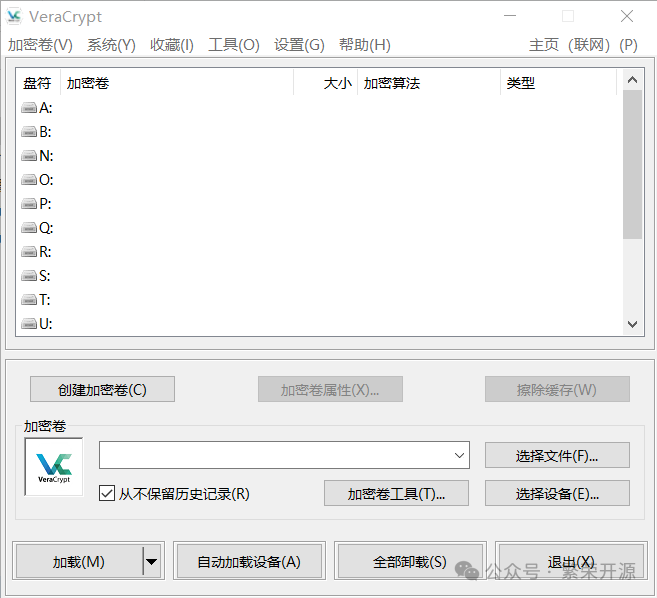Screen dimensions: 657x598
Task: Select the P: drive slot icon
Action: (x=29, y=204)
